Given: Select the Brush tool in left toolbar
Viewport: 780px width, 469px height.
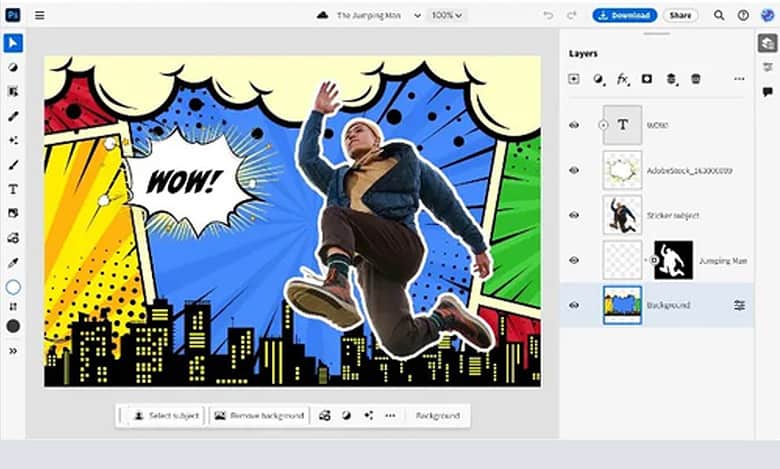Looking at the screenshot, I should [13, 165].
